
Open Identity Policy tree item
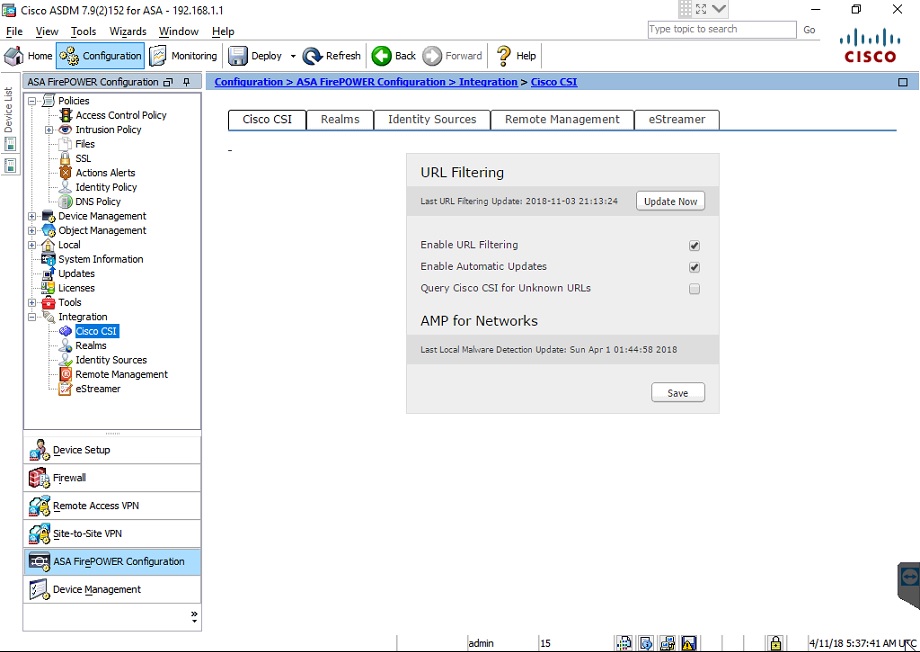pyautogui.click(x=106, y=187)
